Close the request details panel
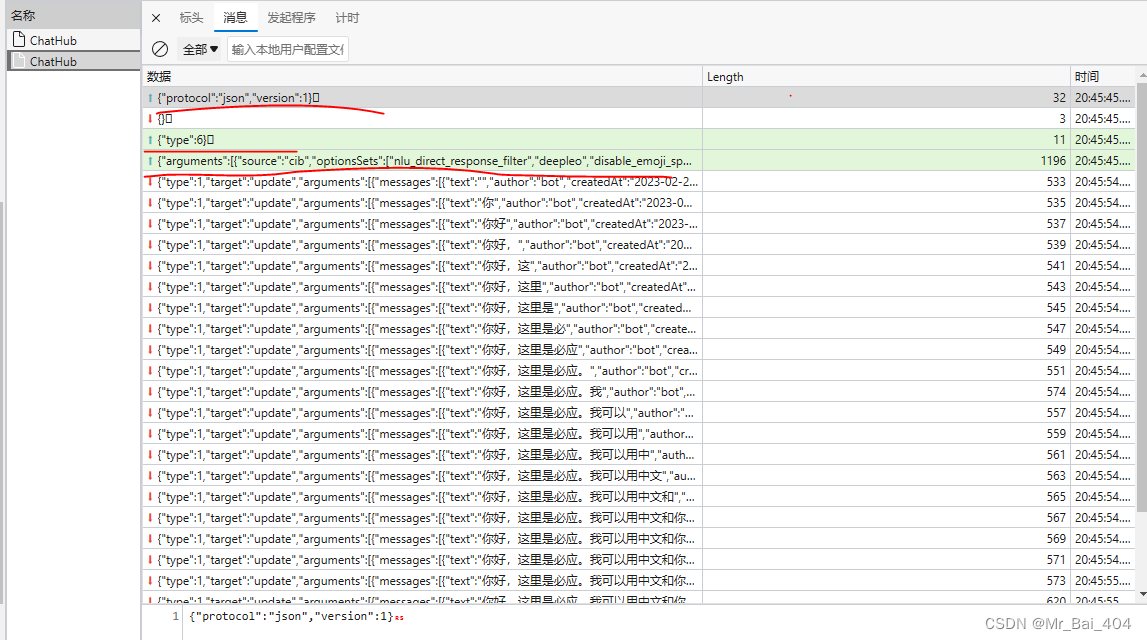 coord(156,18)
